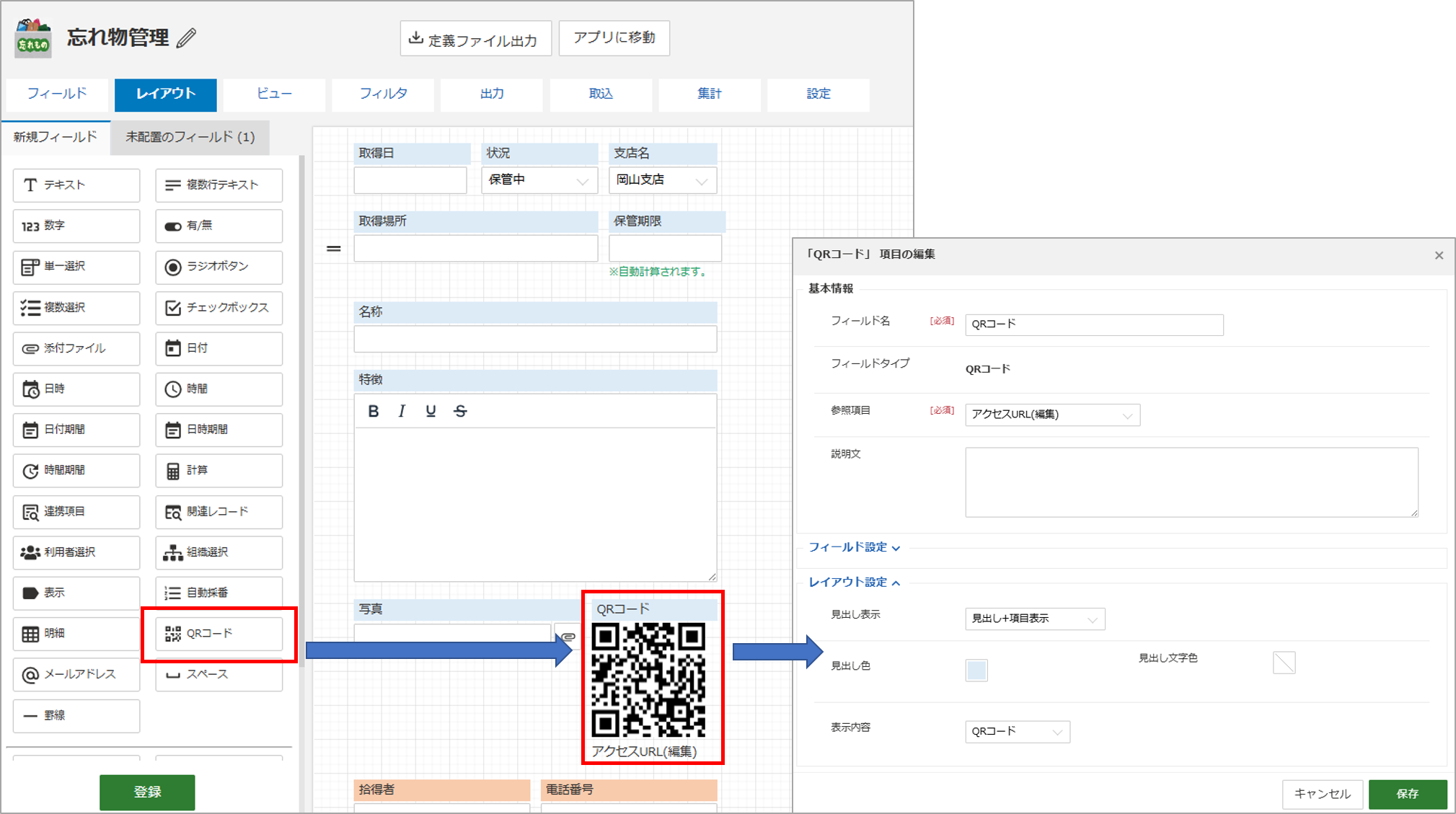The image size is (1456, 814).
Task: Show the 新規フィールド palette tab
Action: [x=56, y=137]
